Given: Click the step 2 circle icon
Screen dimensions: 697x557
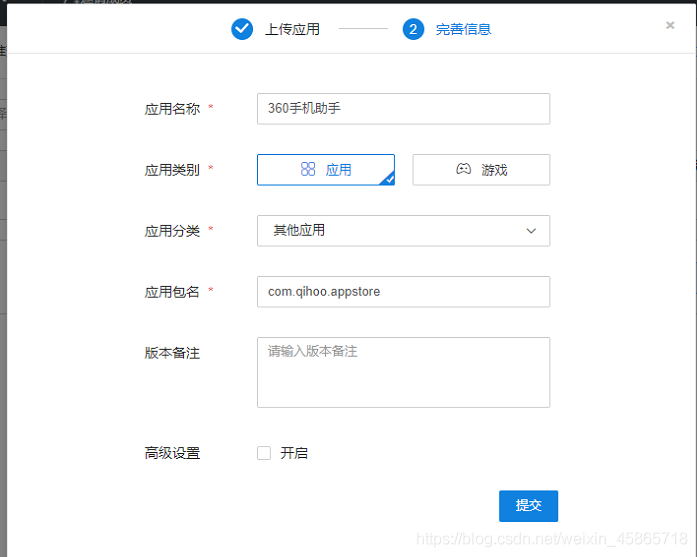Looking at the screenshot, I should (413, 29).
